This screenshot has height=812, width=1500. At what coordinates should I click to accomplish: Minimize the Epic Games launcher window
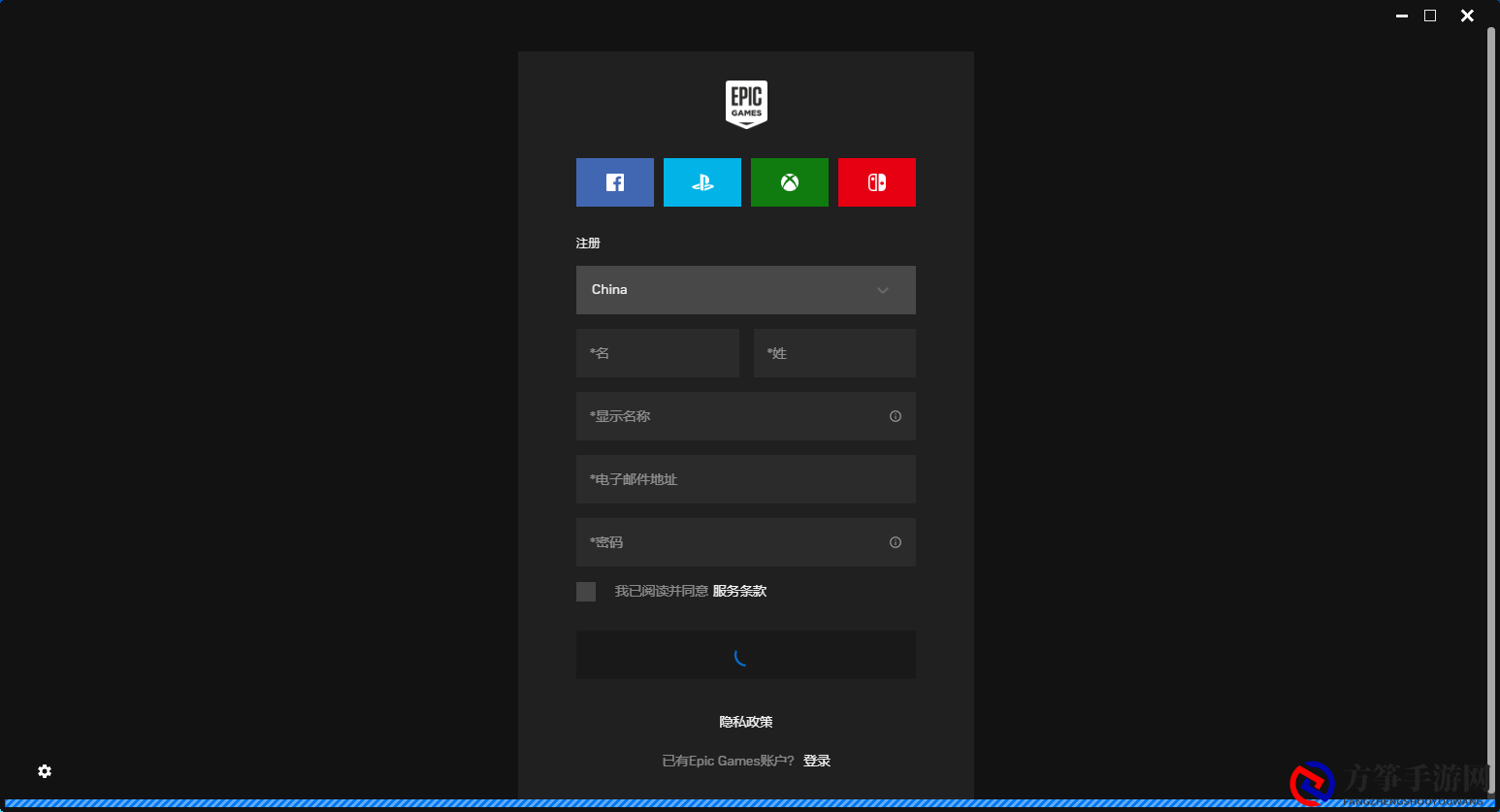[x=1401, y=16]
